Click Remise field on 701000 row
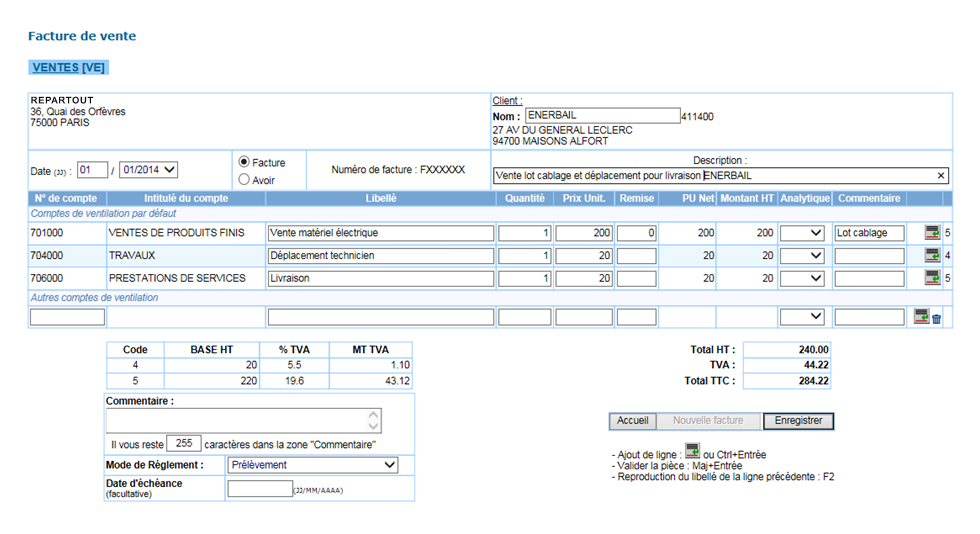Image resolution: width=980 pixels, height=534 pixels. [636, 233]
